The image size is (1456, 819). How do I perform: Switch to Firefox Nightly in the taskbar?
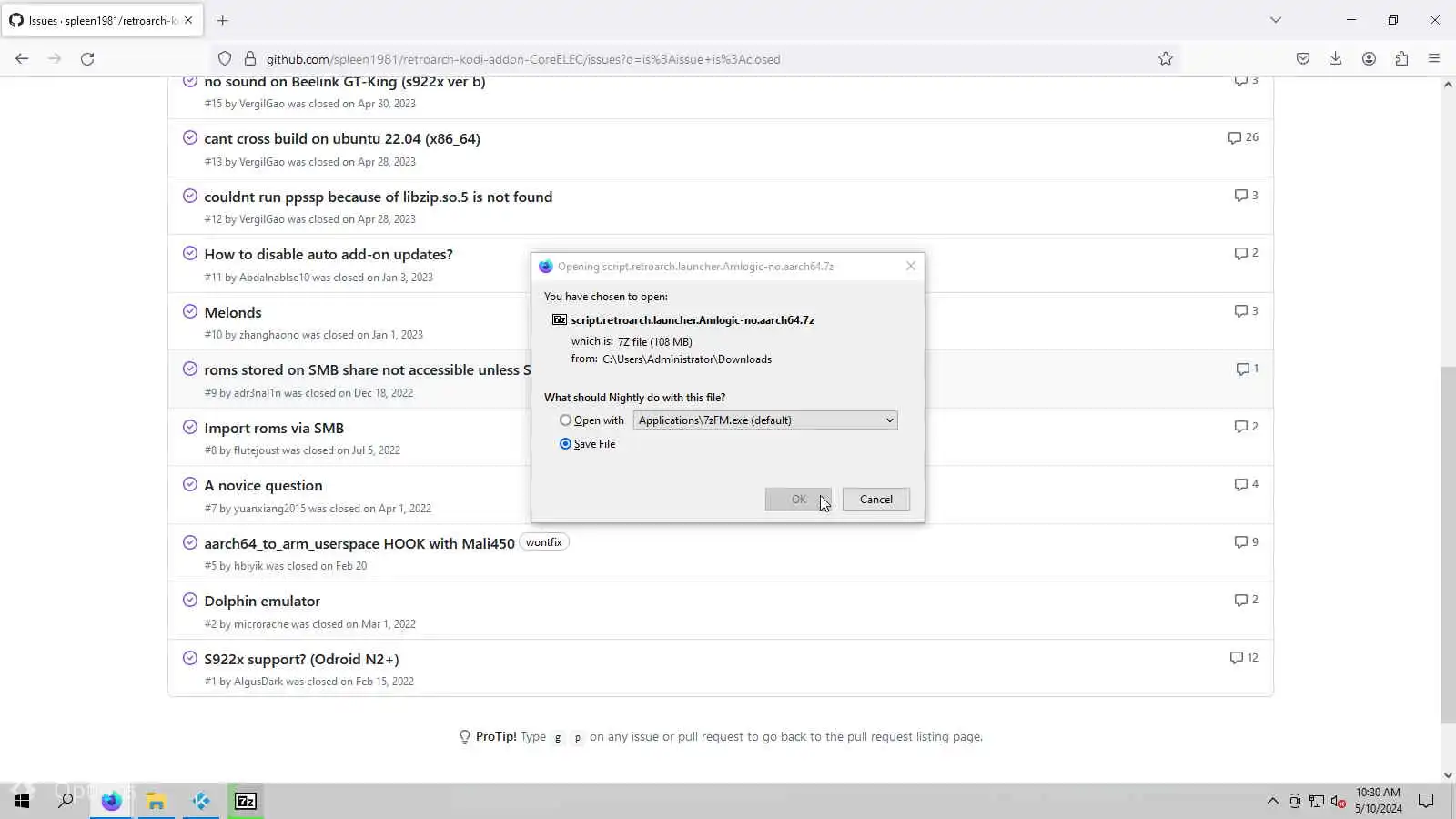[x=111, y=801]
